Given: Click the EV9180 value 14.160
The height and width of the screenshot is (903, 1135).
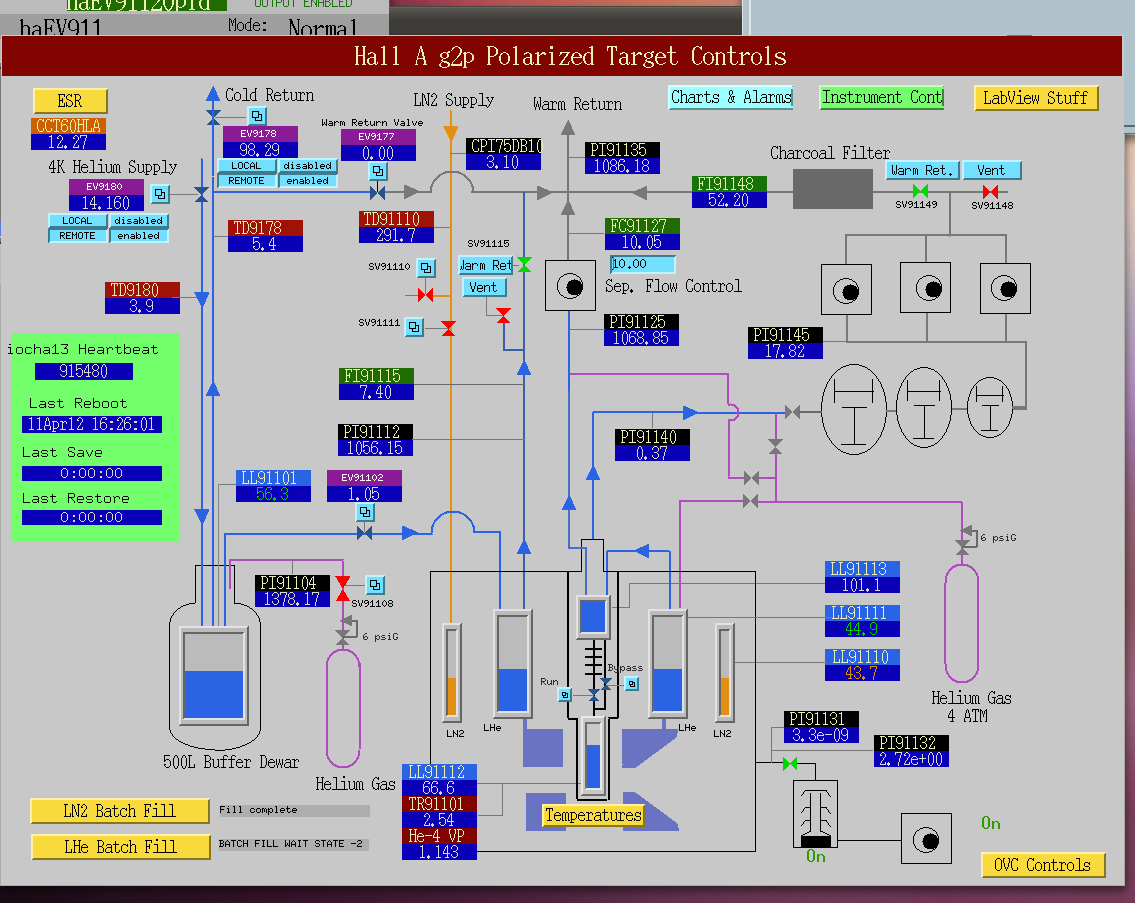Looking at the screenshot, I should click(106, 203).
